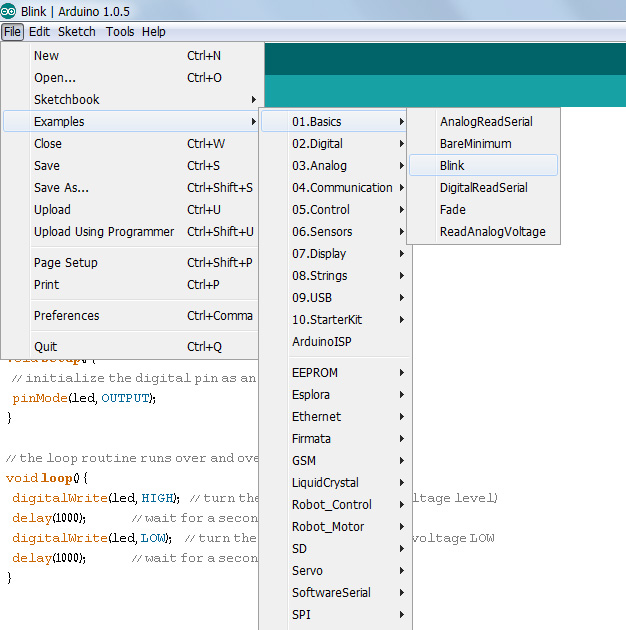Select Save in the File menu
This screenshot has width=626, height=630.
131,166
